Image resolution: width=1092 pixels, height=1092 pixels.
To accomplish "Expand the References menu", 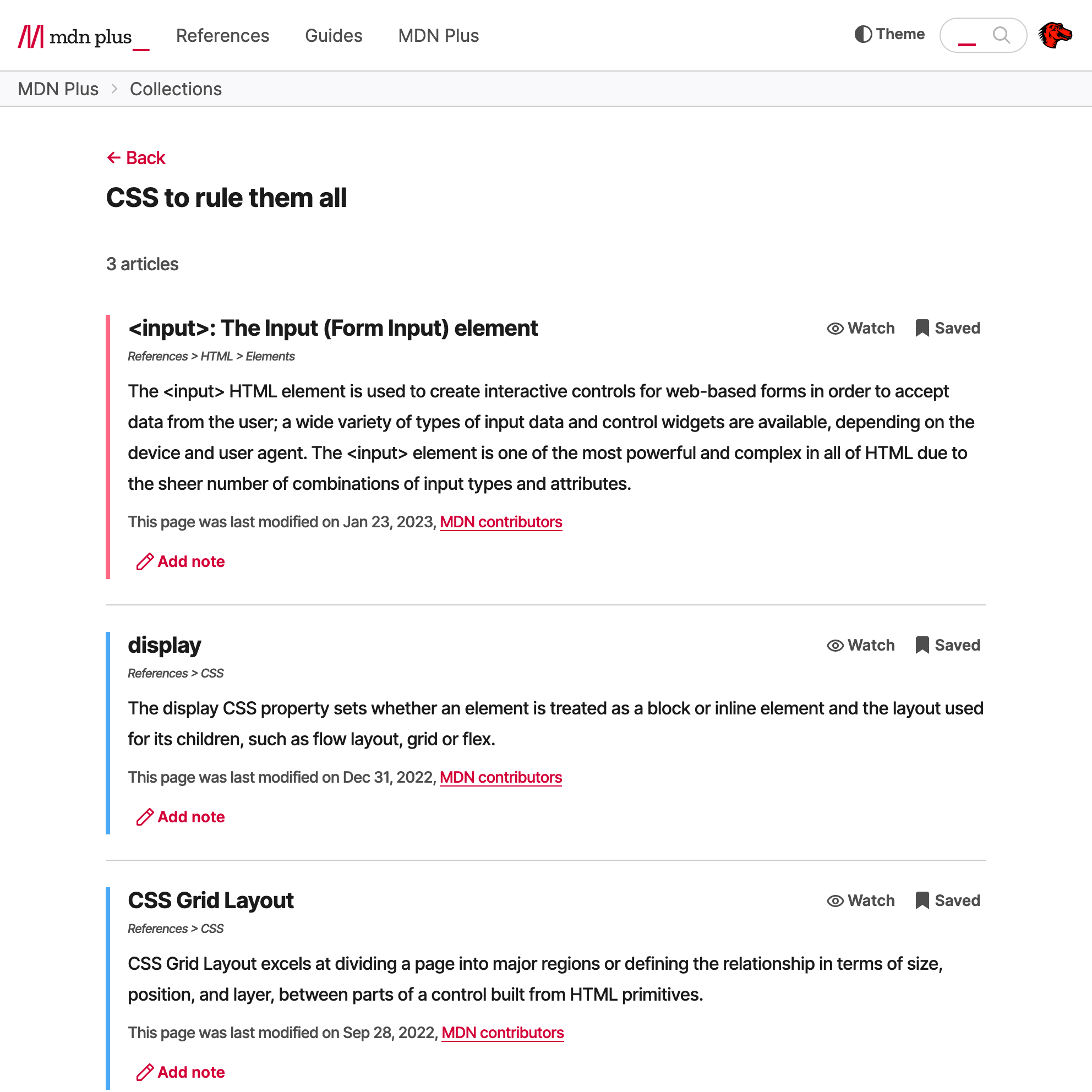I will (223, 36).
